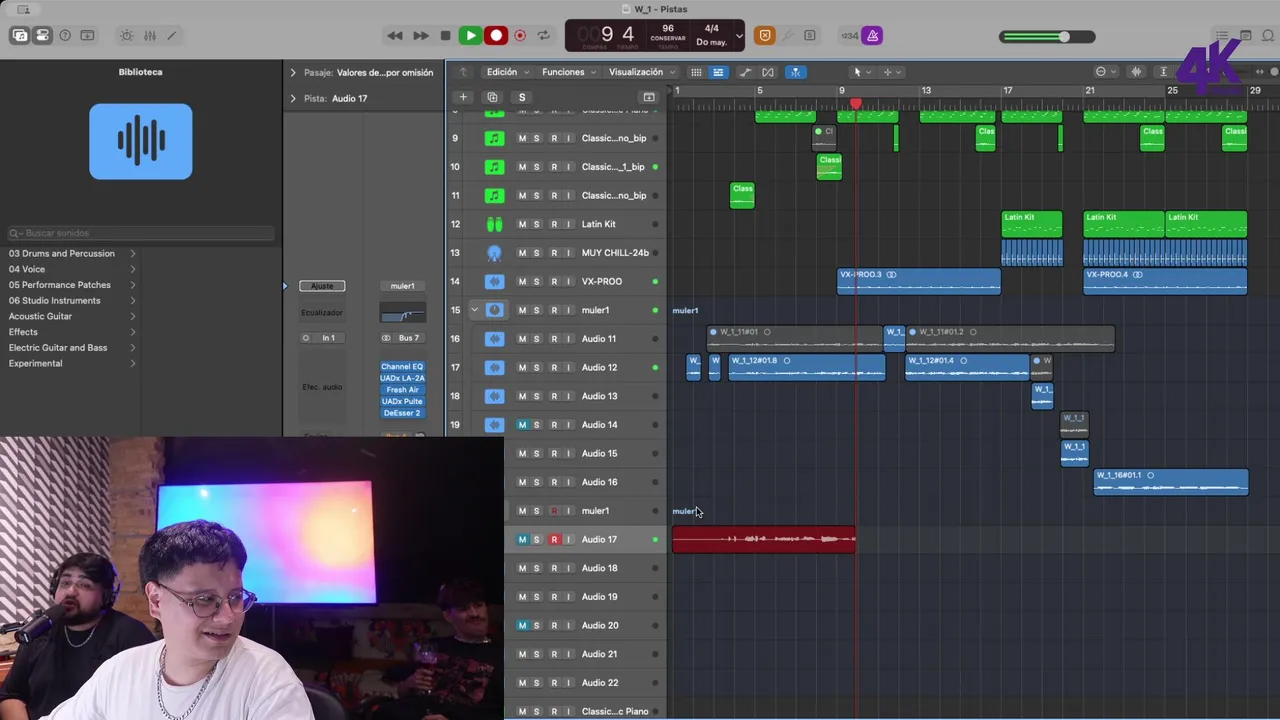Expand Electric Guitar and Bass category
The image size is (1280, 720).
coord(133,348)
